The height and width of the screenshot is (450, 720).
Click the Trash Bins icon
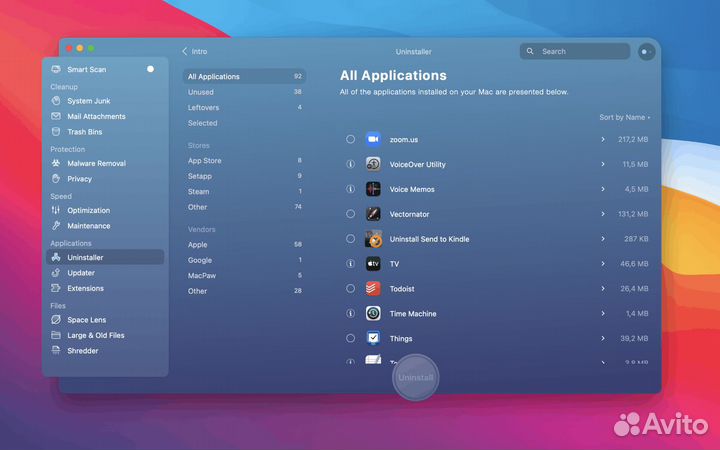pyautogui.click(x=56, y=132)
